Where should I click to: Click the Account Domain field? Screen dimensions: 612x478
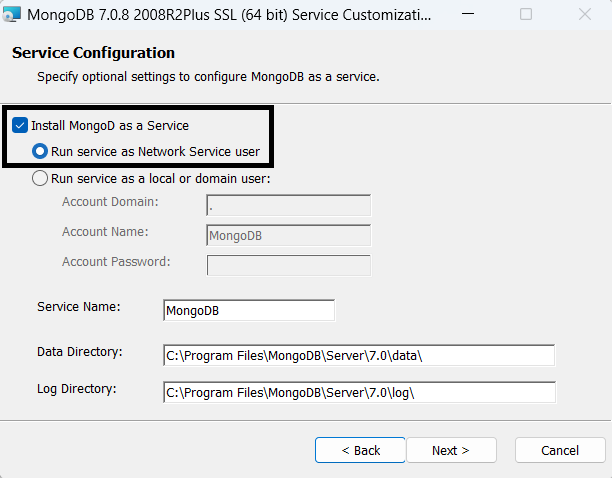[x=289, y=205]
